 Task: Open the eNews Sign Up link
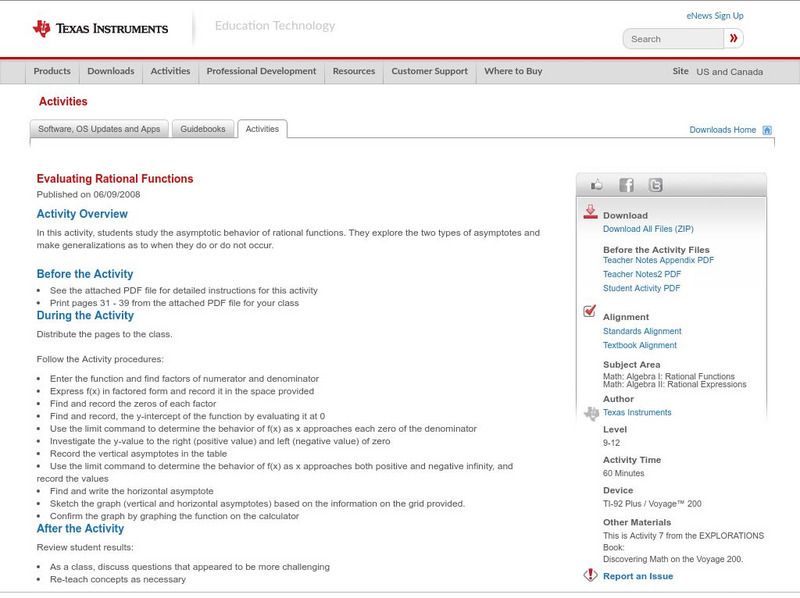coord(715,16)
